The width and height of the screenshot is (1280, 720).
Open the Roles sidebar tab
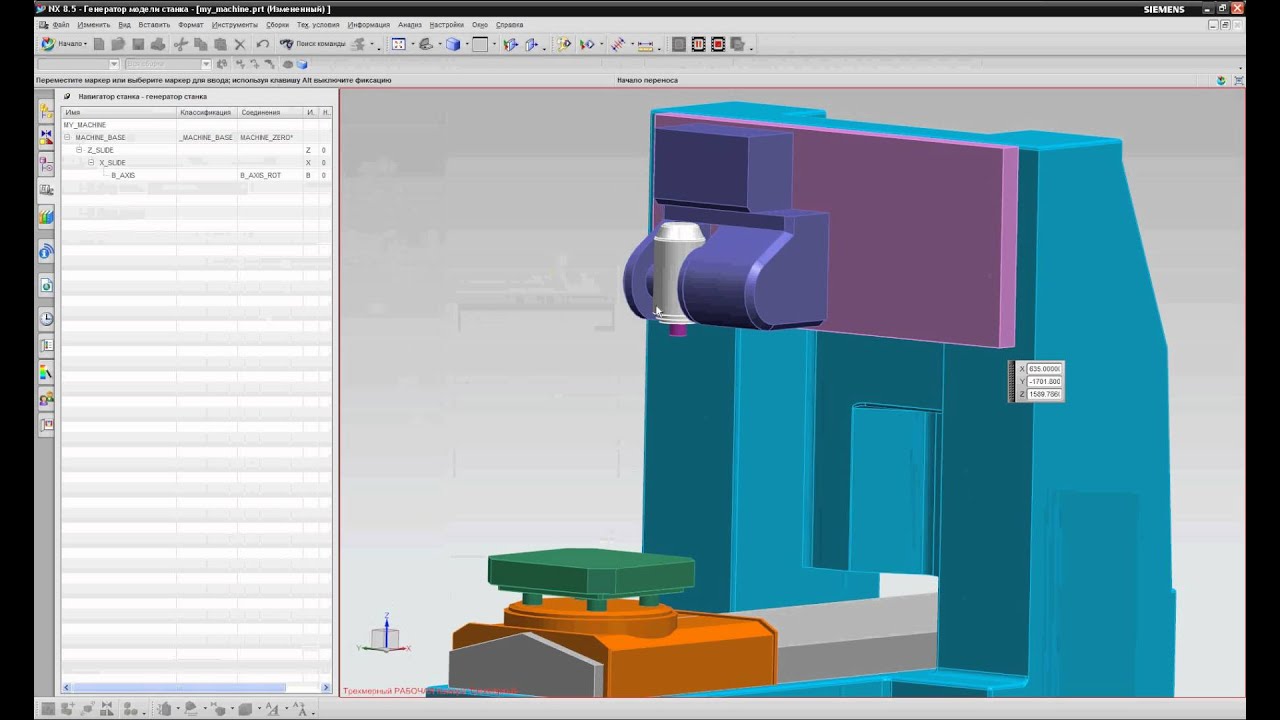(46, 399)
